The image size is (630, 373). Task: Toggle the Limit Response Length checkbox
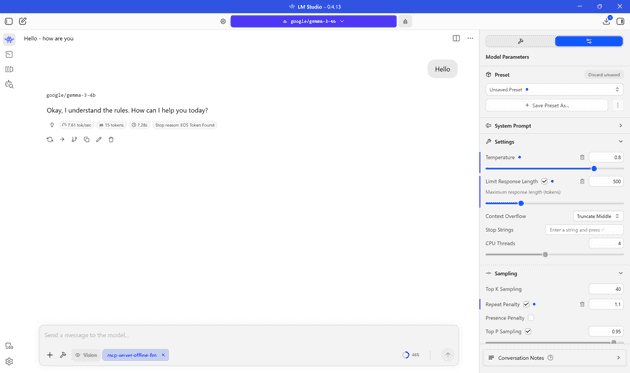point(544,181)
